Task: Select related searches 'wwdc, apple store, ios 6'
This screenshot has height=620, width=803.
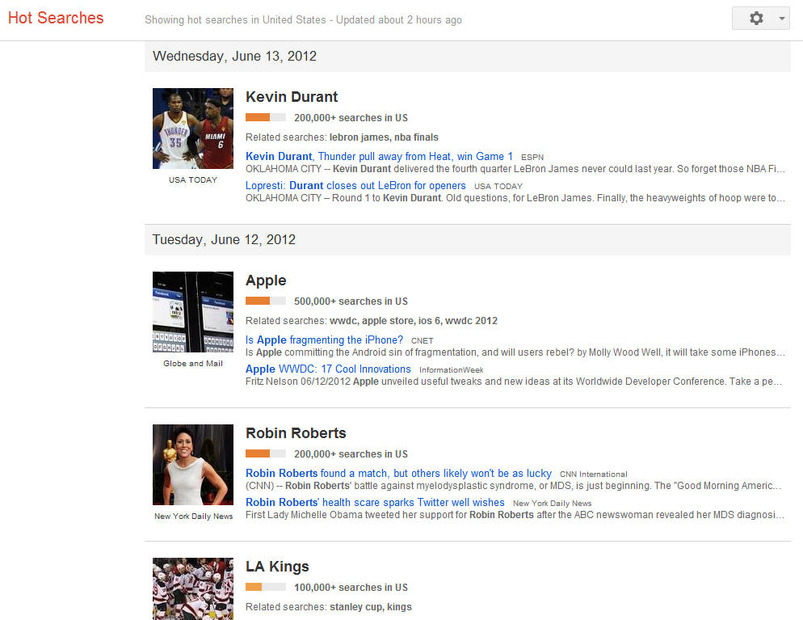Action: [x=386, y=320]
